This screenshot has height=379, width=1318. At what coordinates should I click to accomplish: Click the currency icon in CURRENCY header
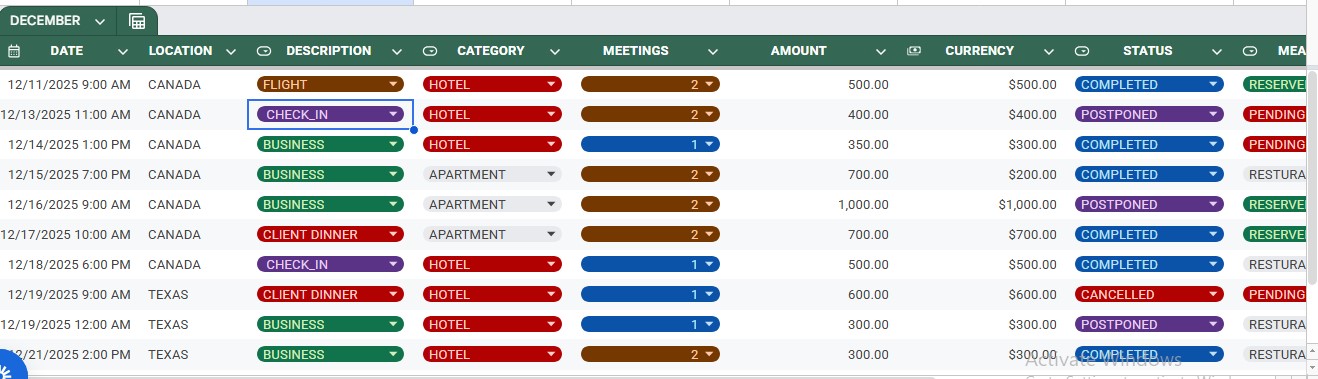pyautogui.click(x=914, y=51)
